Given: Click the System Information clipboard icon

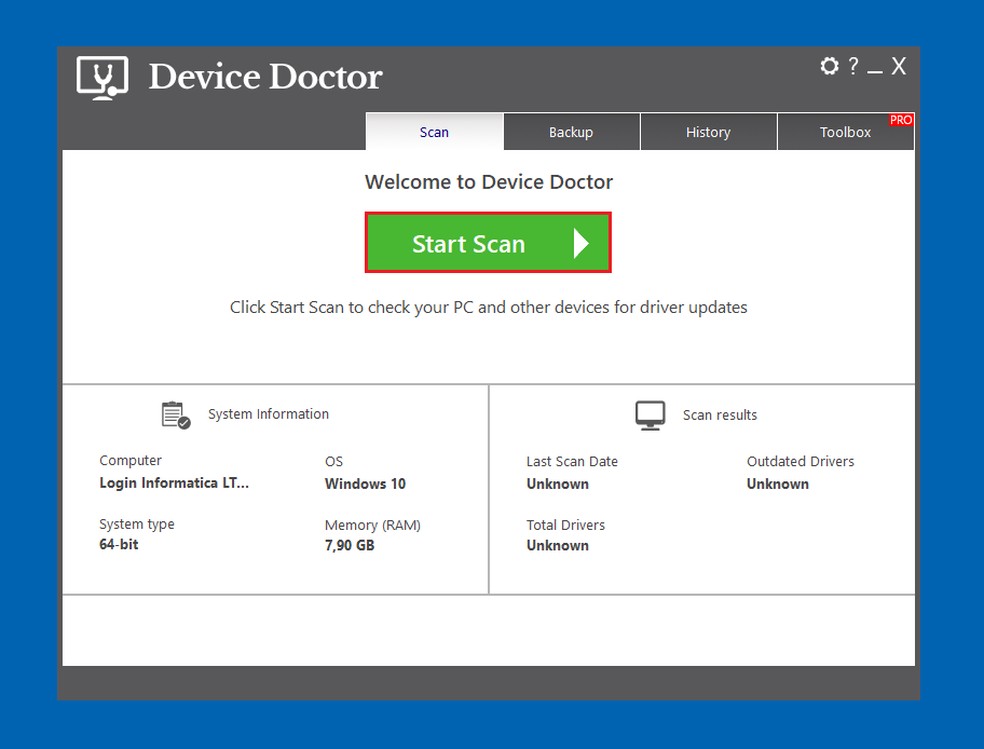Looking at the screenshot, I should [x=176, y=415].
